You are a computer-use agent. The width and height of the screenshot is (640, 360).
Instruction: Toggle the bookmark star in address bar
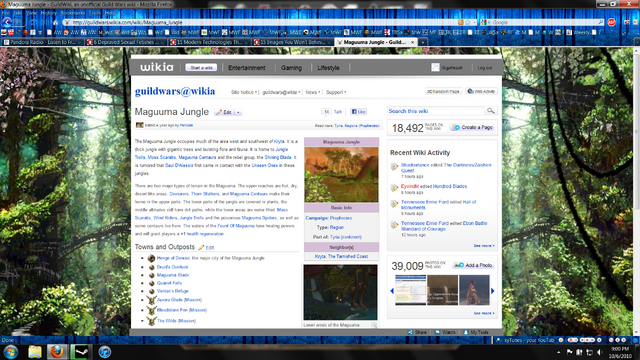(468, 22)
